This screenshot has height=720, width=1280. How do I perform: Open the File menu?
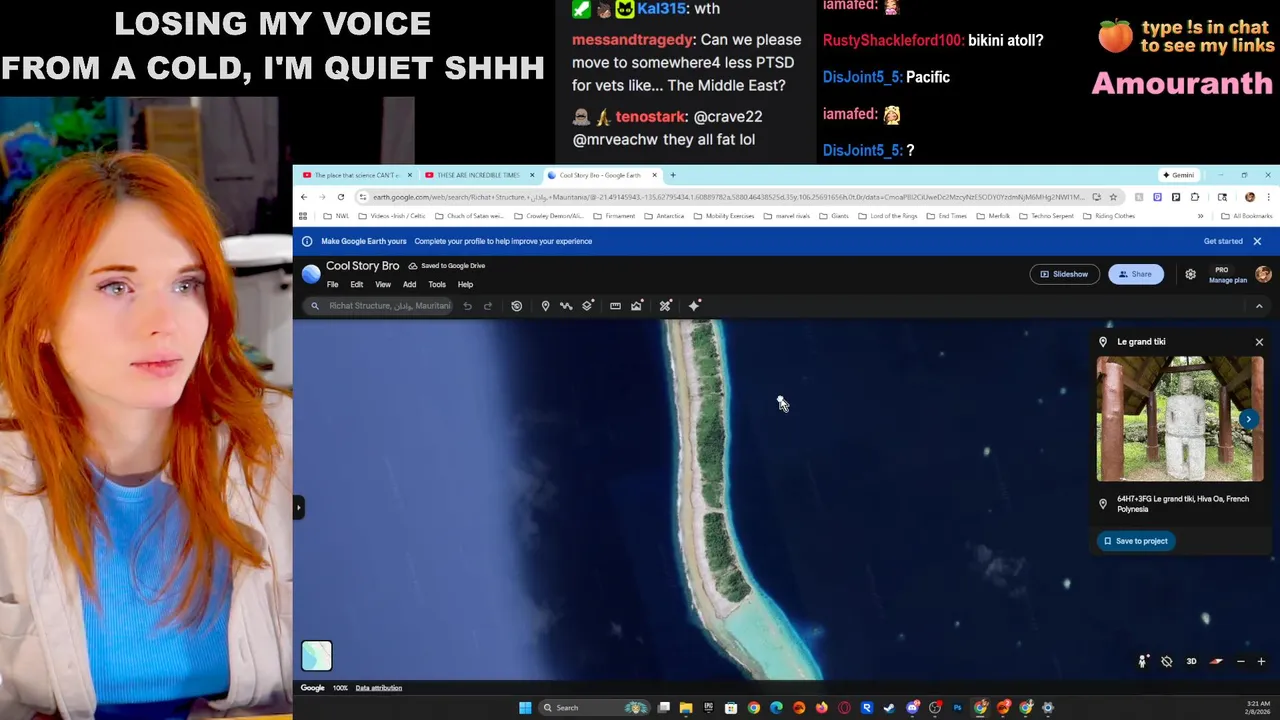[x=332, y=285]
